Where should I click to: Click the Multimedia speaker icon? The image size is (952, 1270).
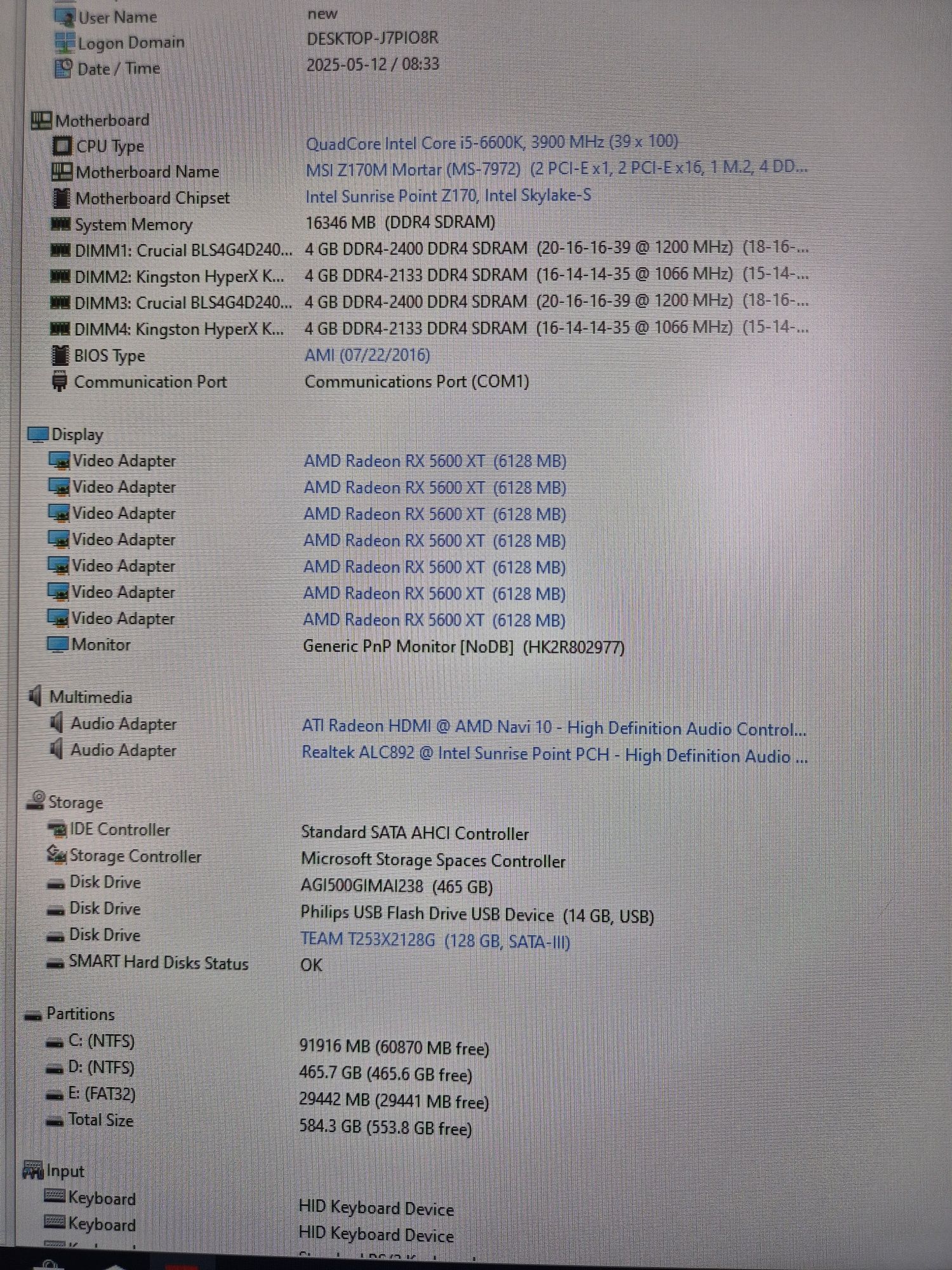pyautogui.click(x=35, y=697)
